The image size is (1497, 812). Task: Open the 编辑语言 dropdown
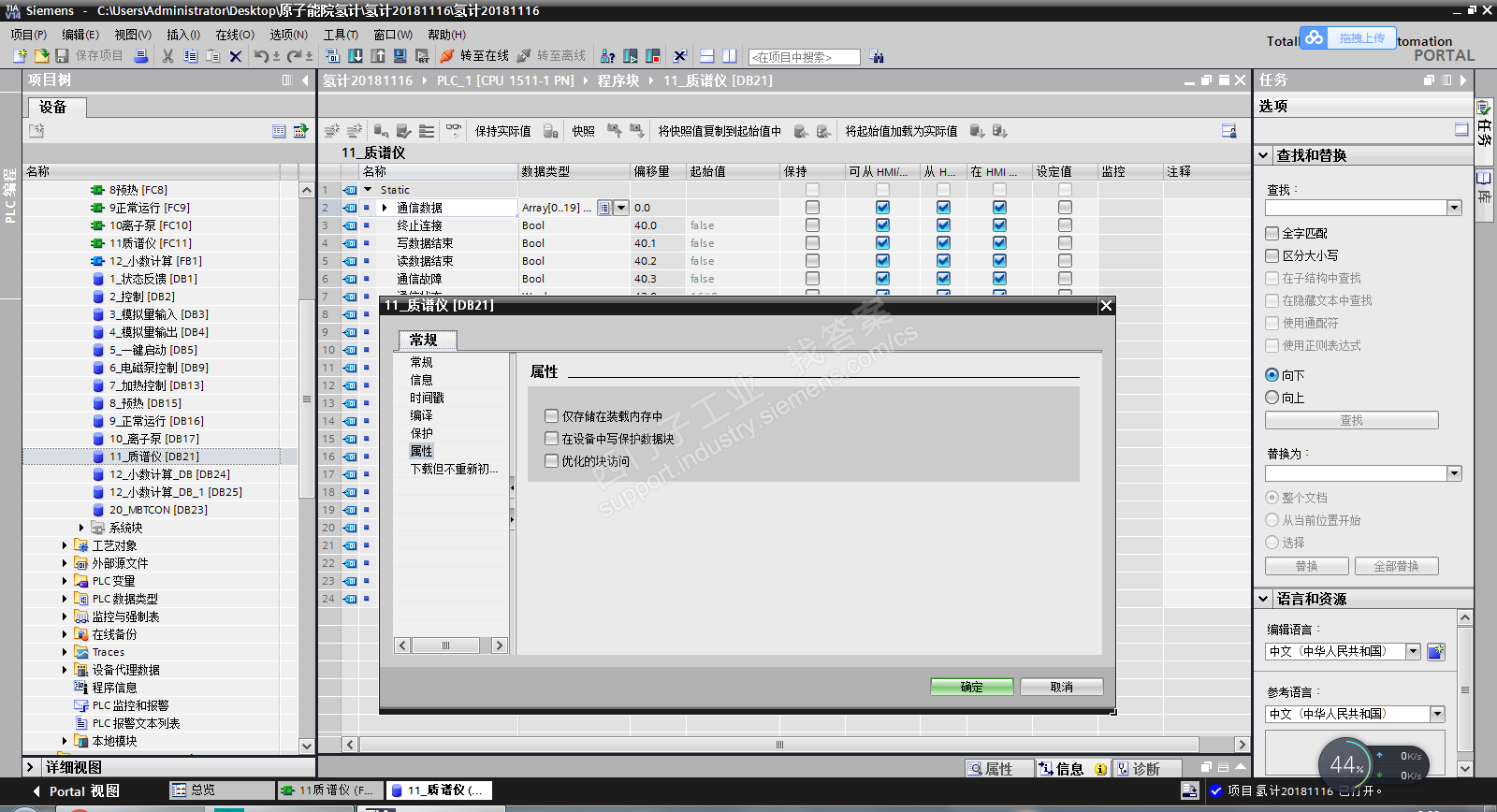[x=1414, y=651]
